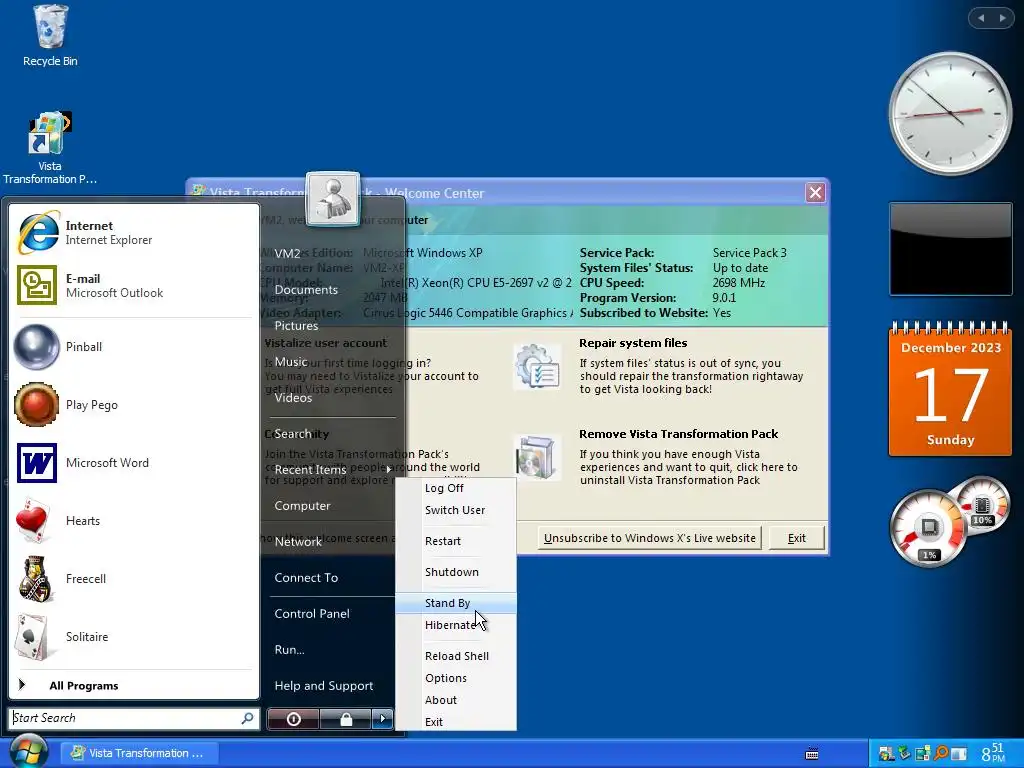1024x768 pixels.
Task: Select Stand By in the power menu
Action: (x=456, y=603)
